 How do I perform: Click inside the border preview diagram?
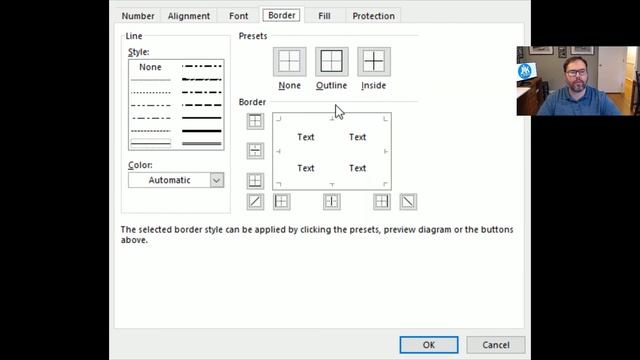pyautogui.click(x=332, y=151)
